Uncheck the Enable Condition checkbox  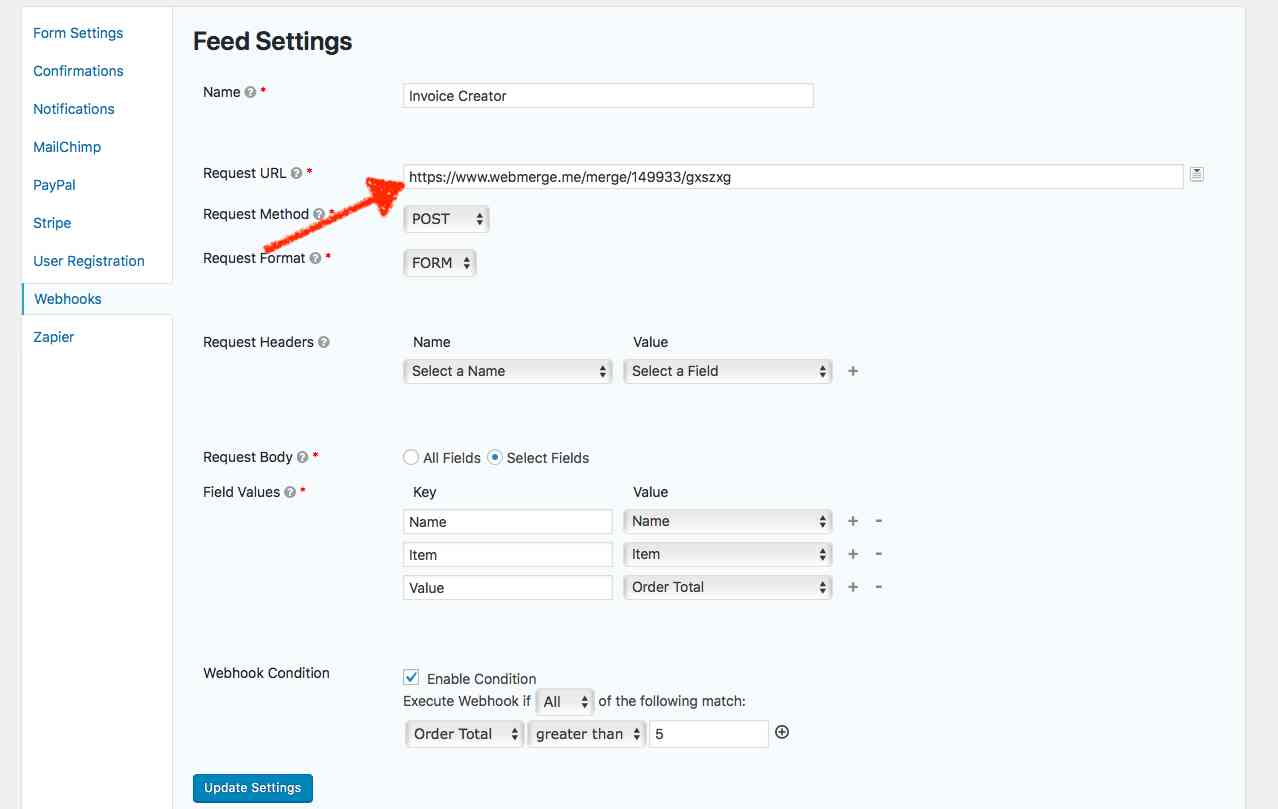[411, 678]
